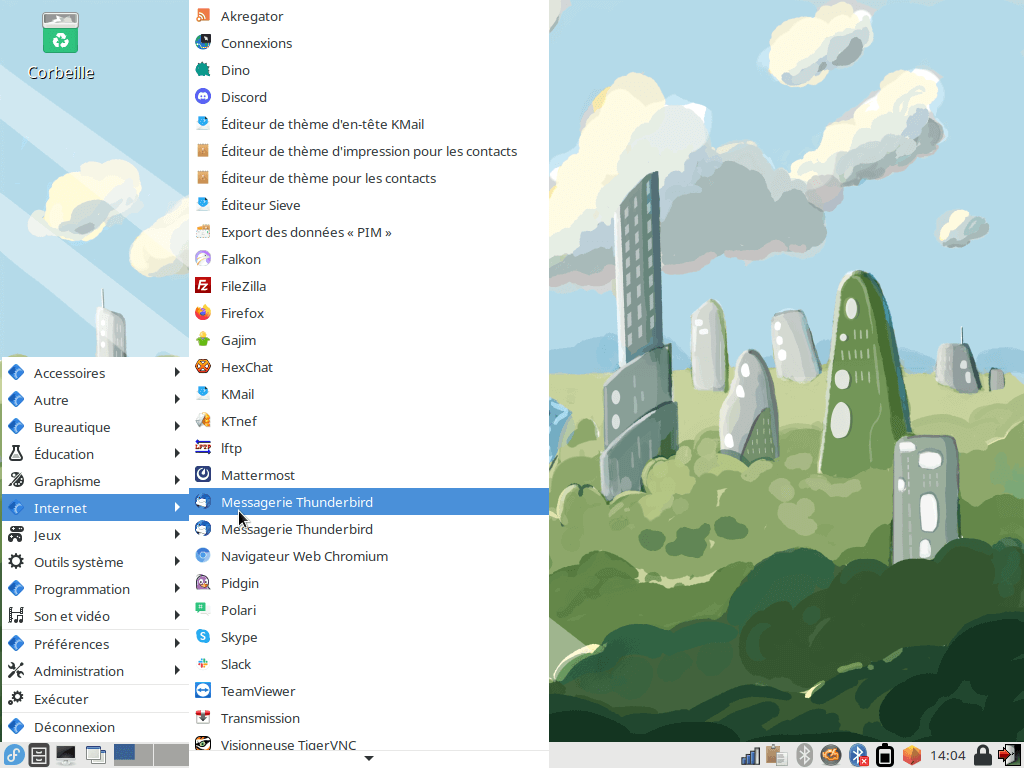
Task: Launch TeamViewer
Action: [369, 691]
